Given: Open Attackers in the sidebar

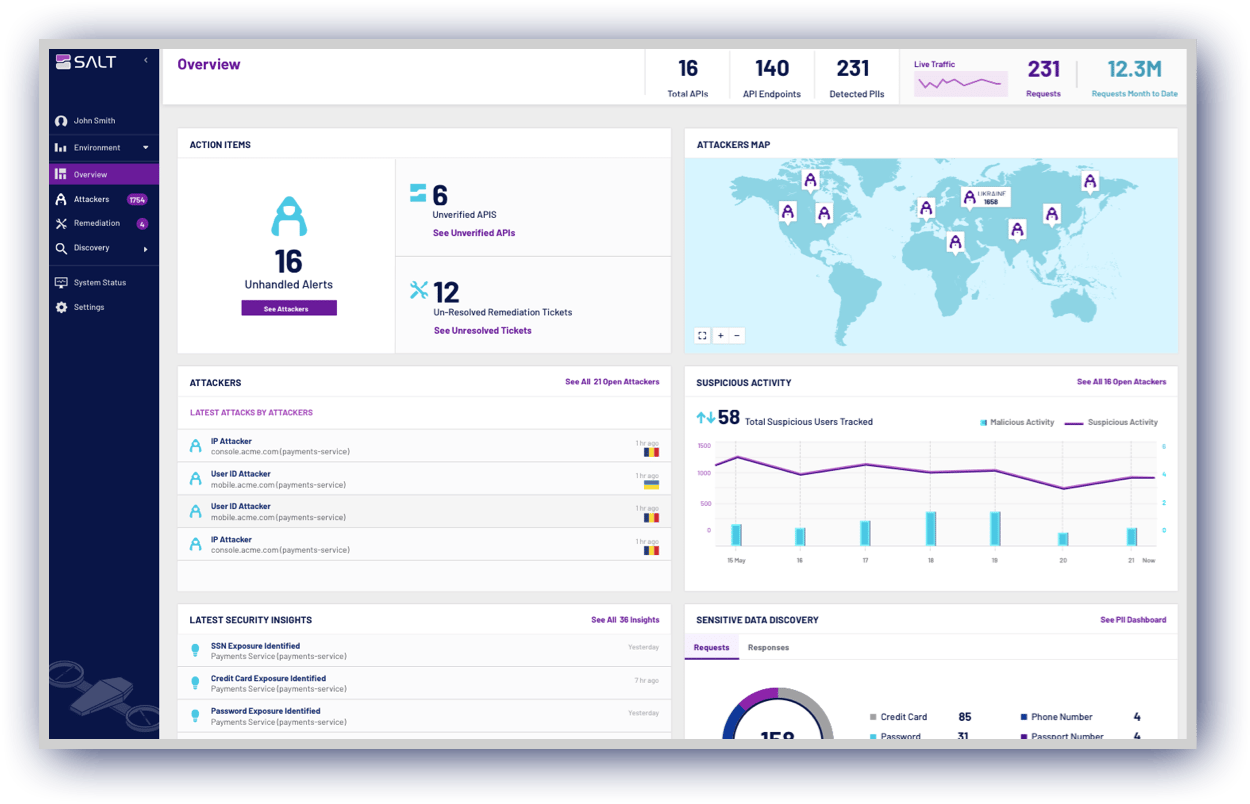Looking at the screenshot, I should (x=91, y=199).
